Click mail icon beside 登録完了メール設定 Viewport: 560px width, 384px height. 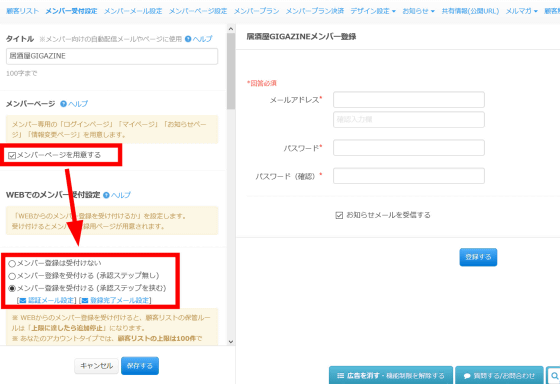[x=85, y=300]
